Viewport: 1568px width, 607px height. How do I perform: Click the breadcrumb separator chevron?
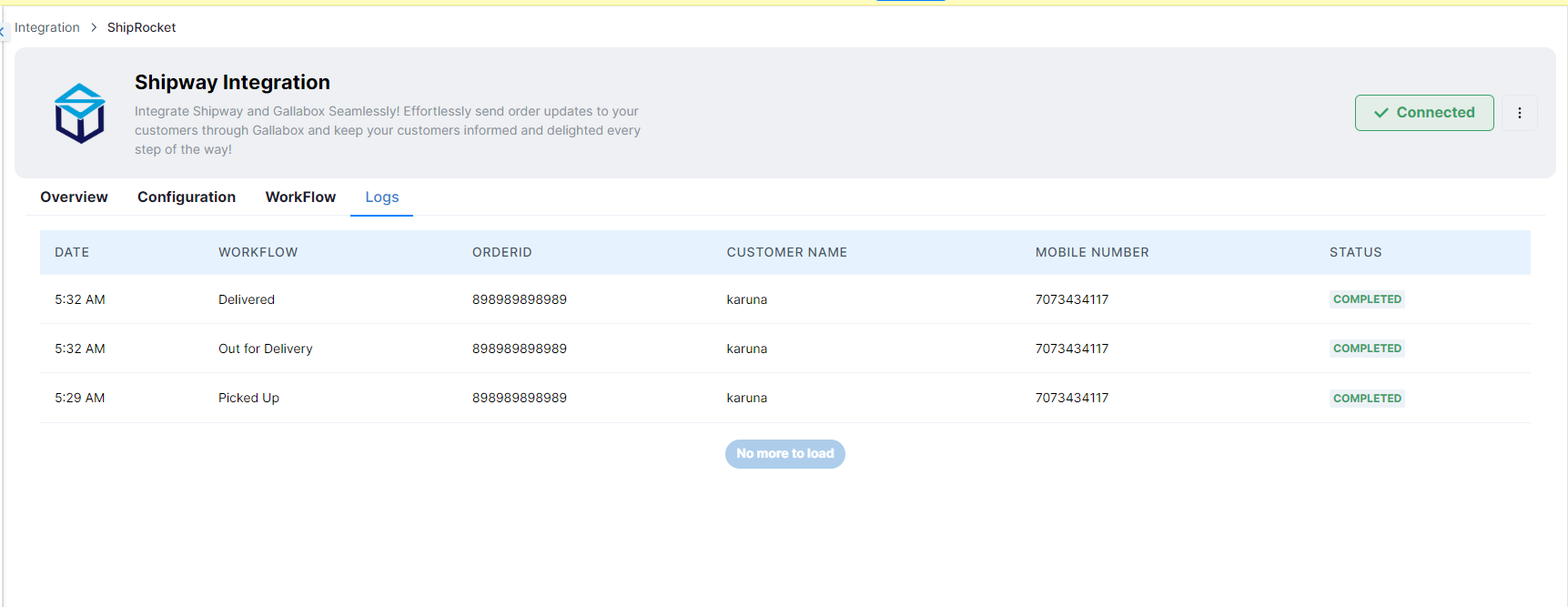[94, 27]
